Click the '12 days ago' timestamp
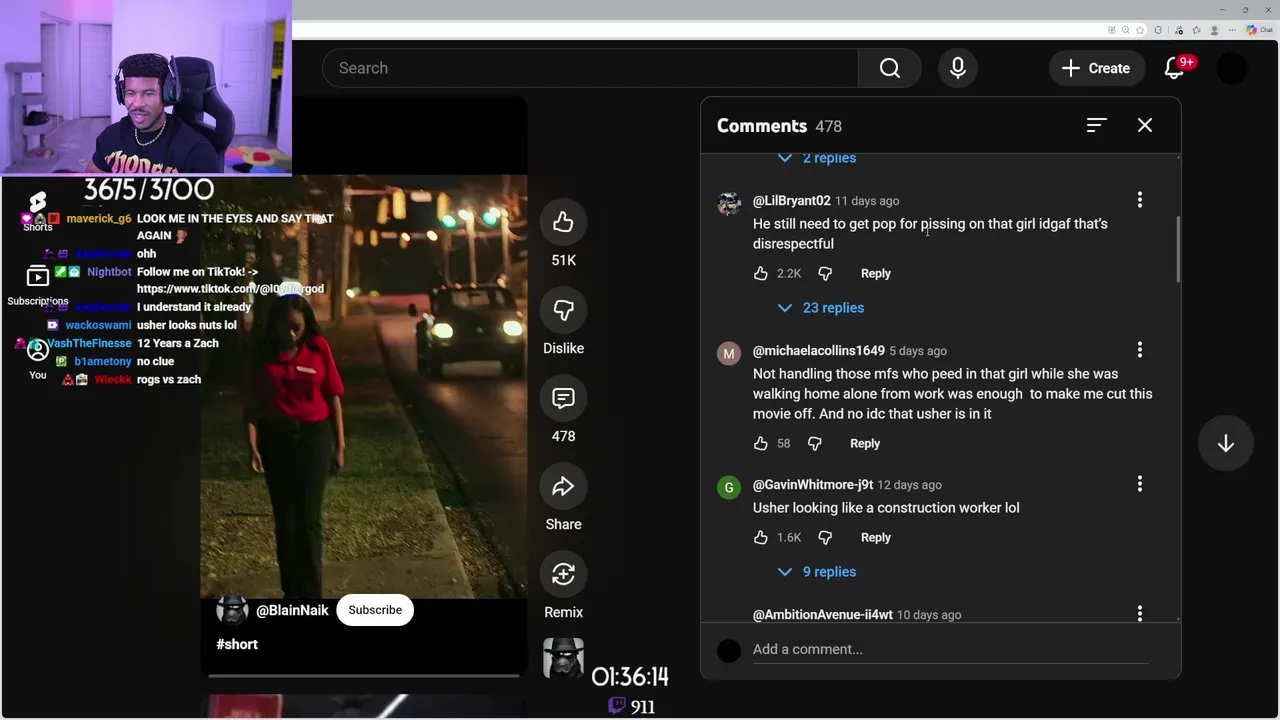The height and width of the screenshot is (720, 1280). (909, 485)
